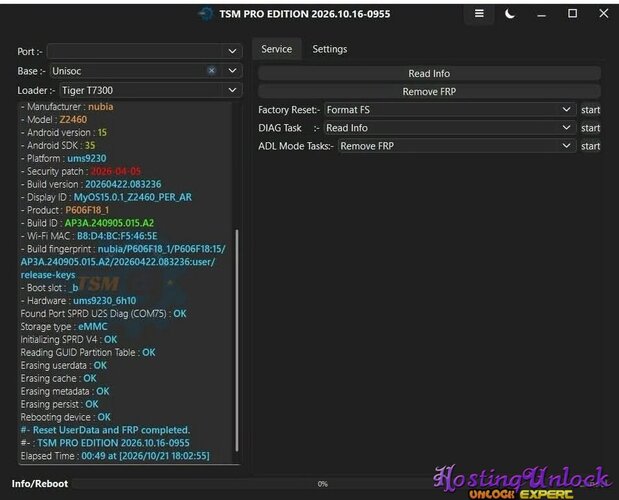
Task: Click the Read Info button
Action: [429, 73]
